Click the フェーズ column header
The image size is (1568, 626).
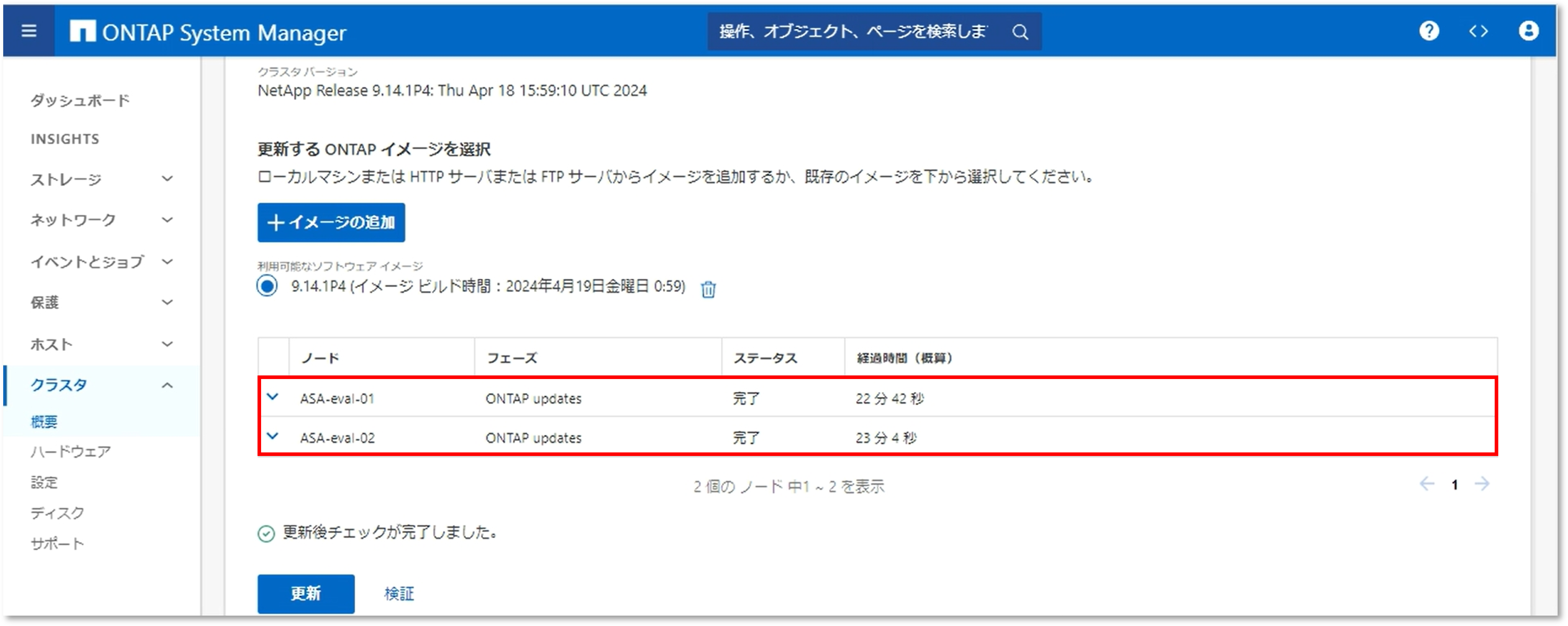coord(512,358)
